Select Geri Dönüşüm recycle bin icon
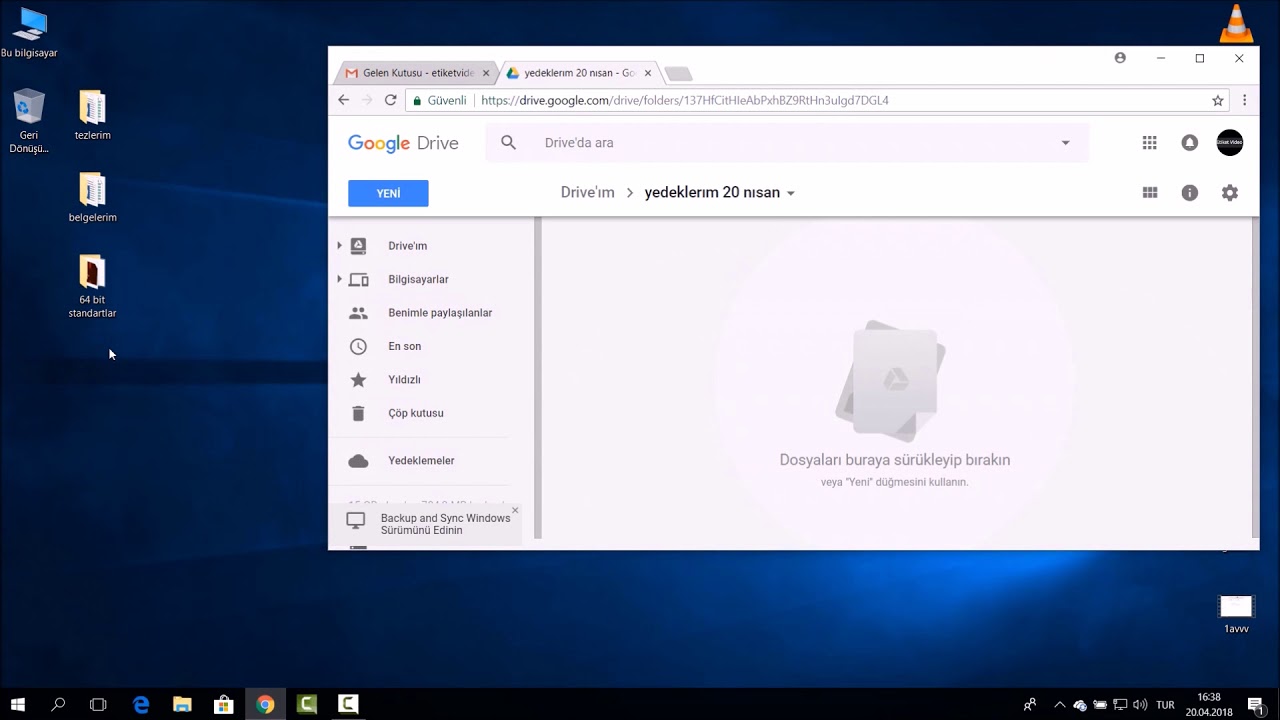The width and height of the screenshot is (1280, 720). (29, 121)
